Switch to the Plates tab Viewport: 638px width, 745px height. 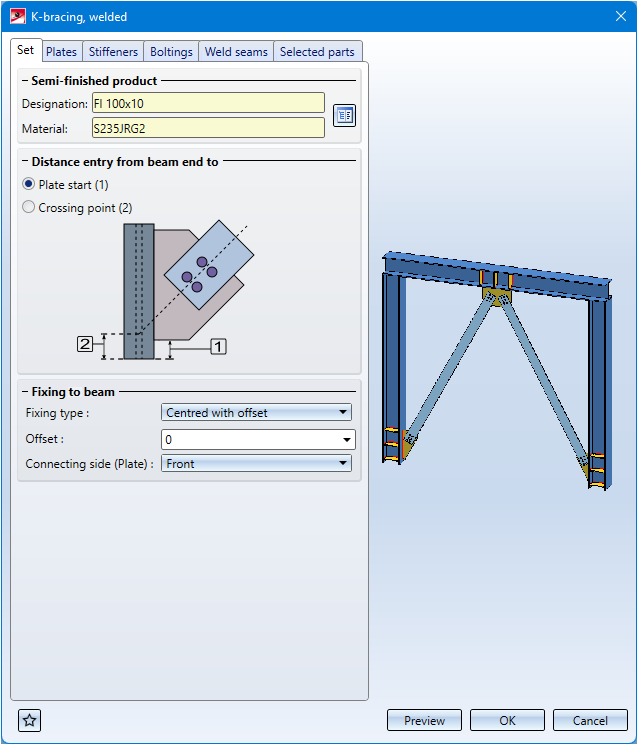click(62, 51)
